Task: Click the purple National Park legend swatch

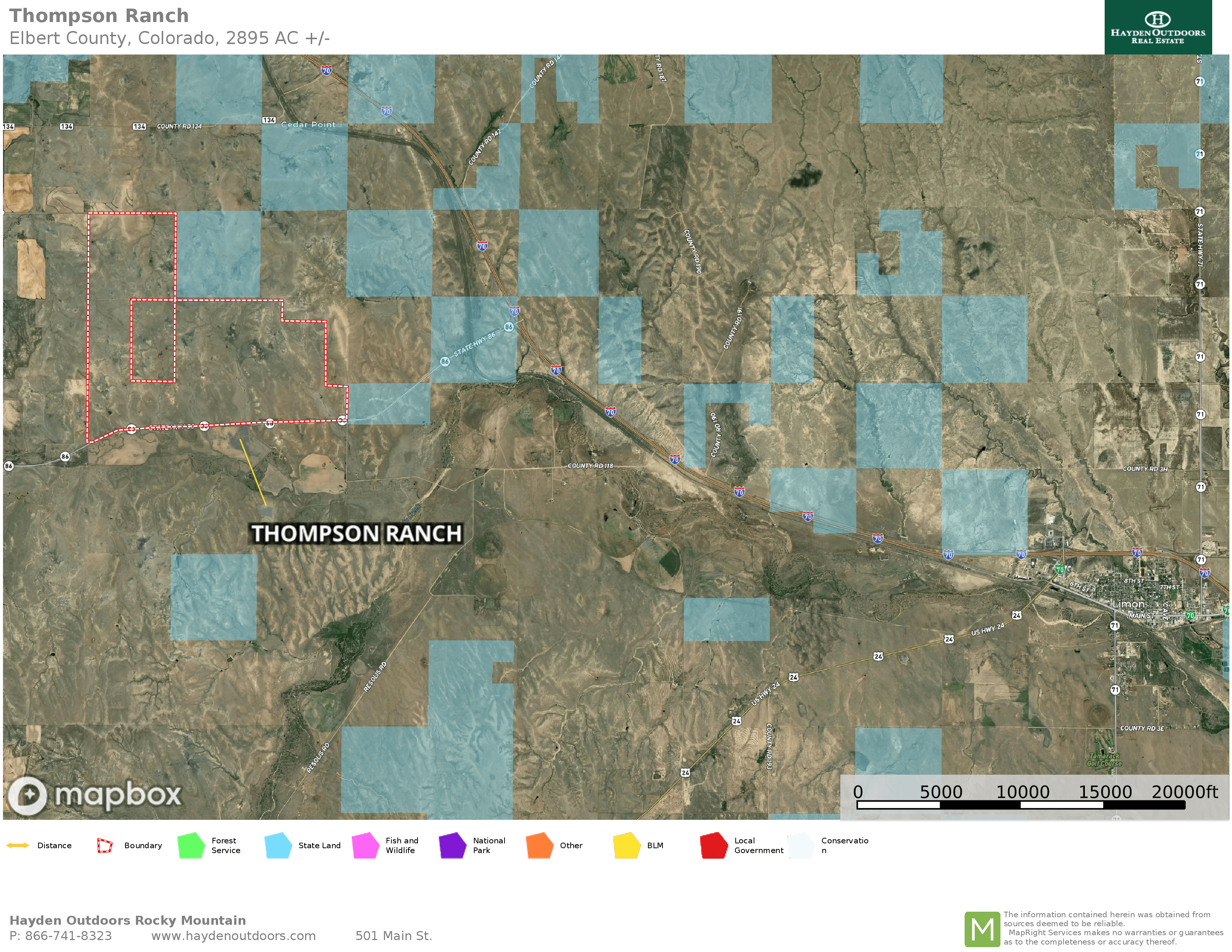Action: coord(452,845)
